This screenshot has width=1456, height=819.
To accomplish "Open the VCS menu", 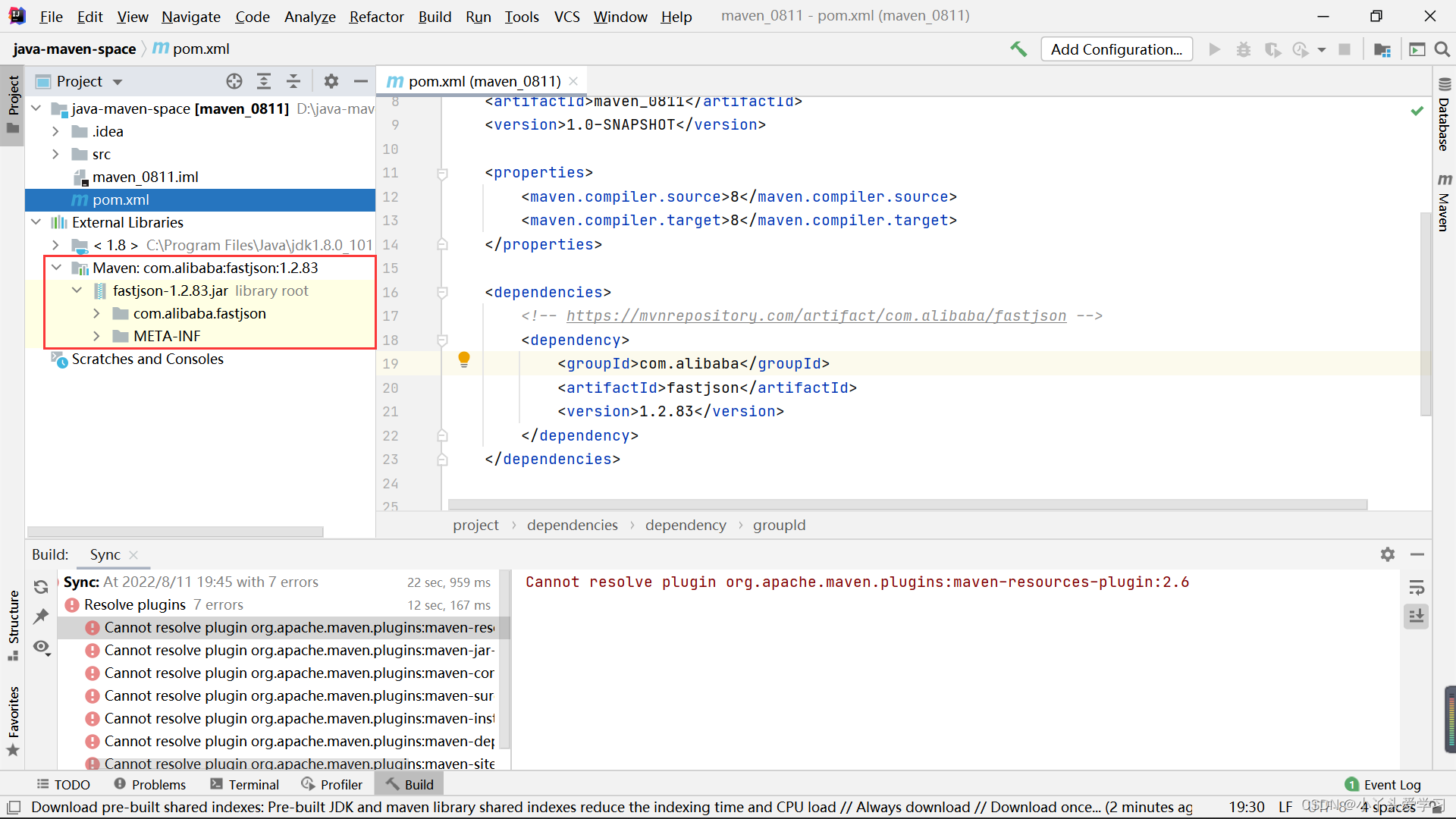I will click(x=566, y=16).
